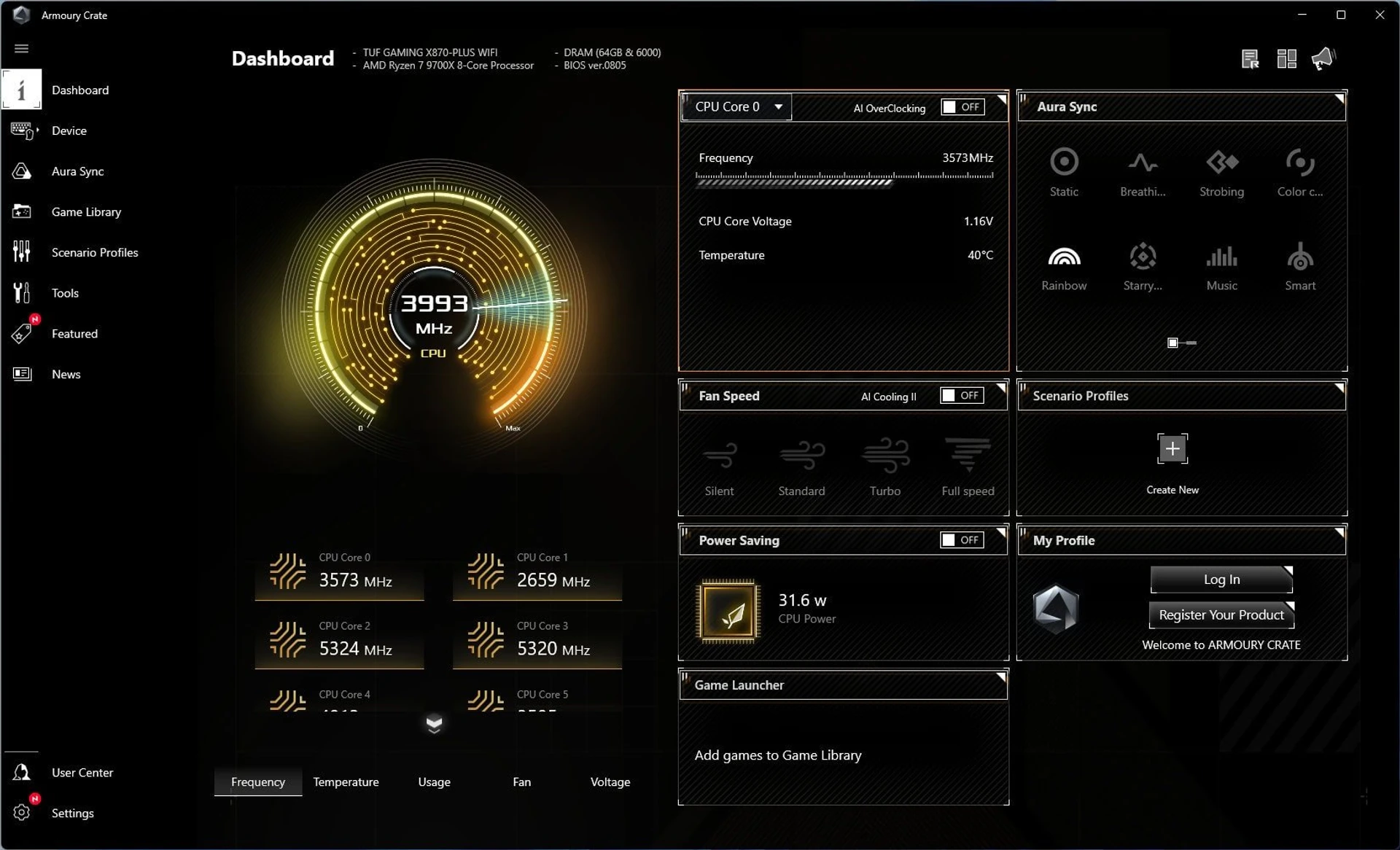
Task: Open Tools from the sidebar
Action: pyautogui.click(x=65, y=293)
